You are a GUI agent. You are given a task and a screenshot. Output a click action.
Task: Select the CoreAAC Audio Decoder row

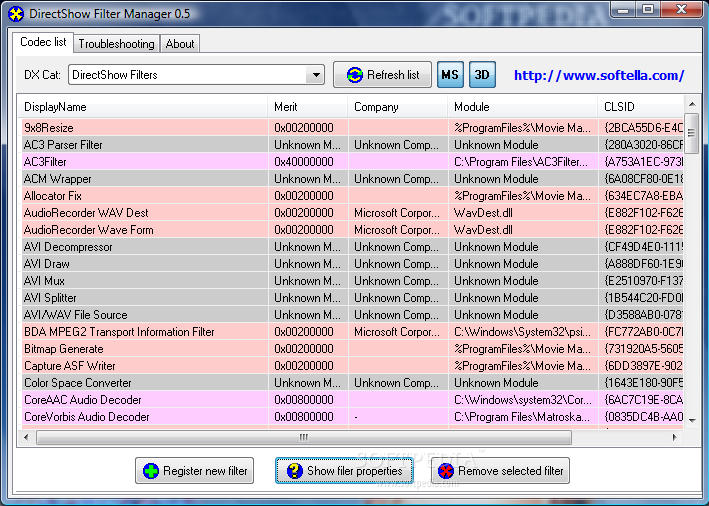[352, 400]
